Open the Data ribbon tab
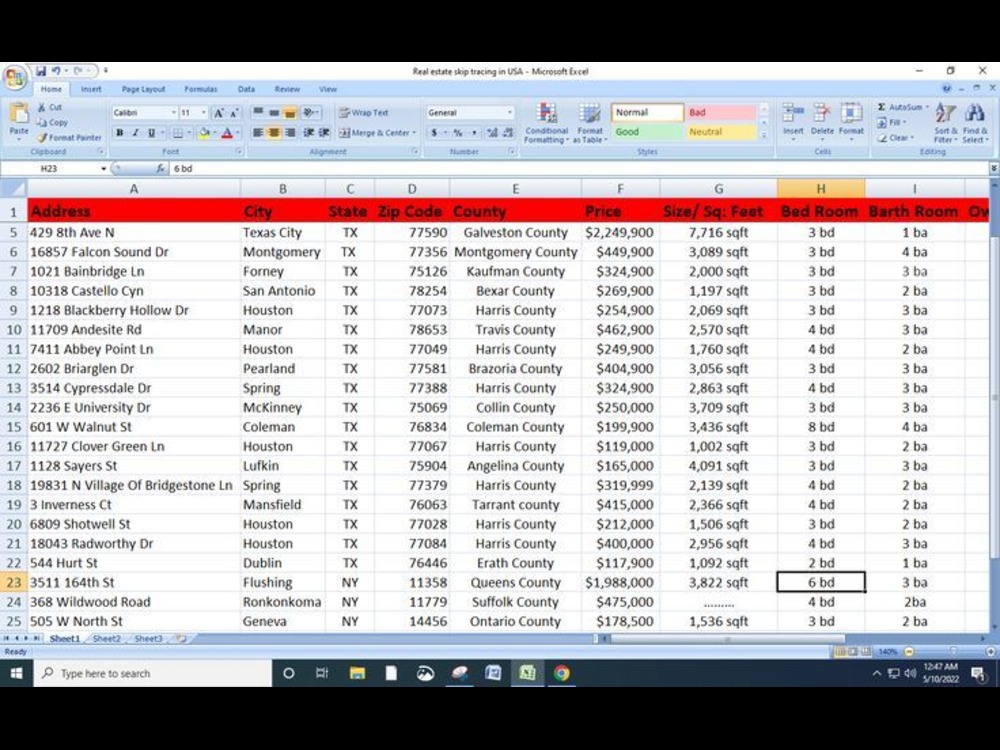This screenshot has height=750, width=1000. [x=246, y=89]
